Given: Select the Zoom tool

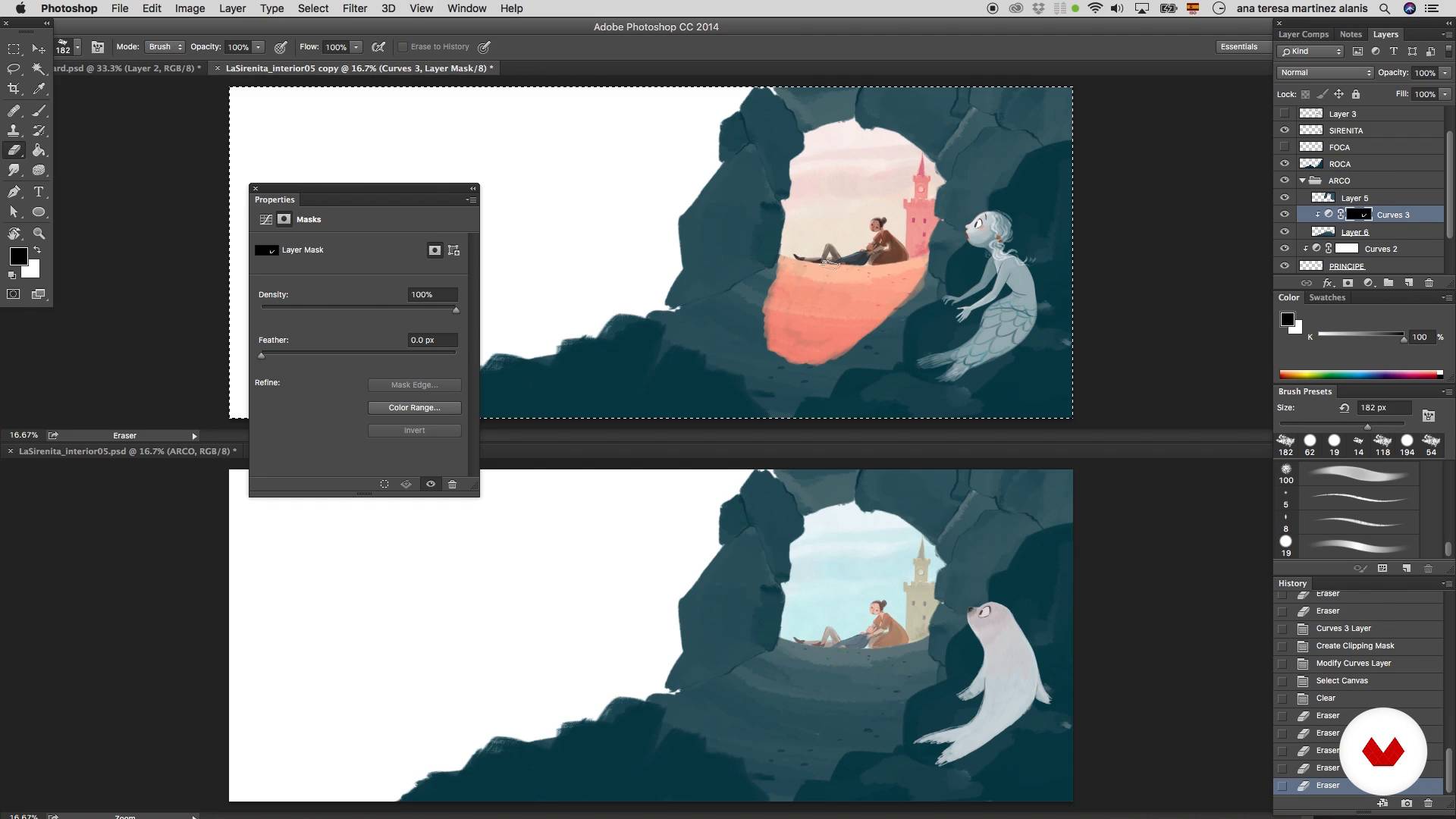Looking at the screenshot, I should pos(39,234).
